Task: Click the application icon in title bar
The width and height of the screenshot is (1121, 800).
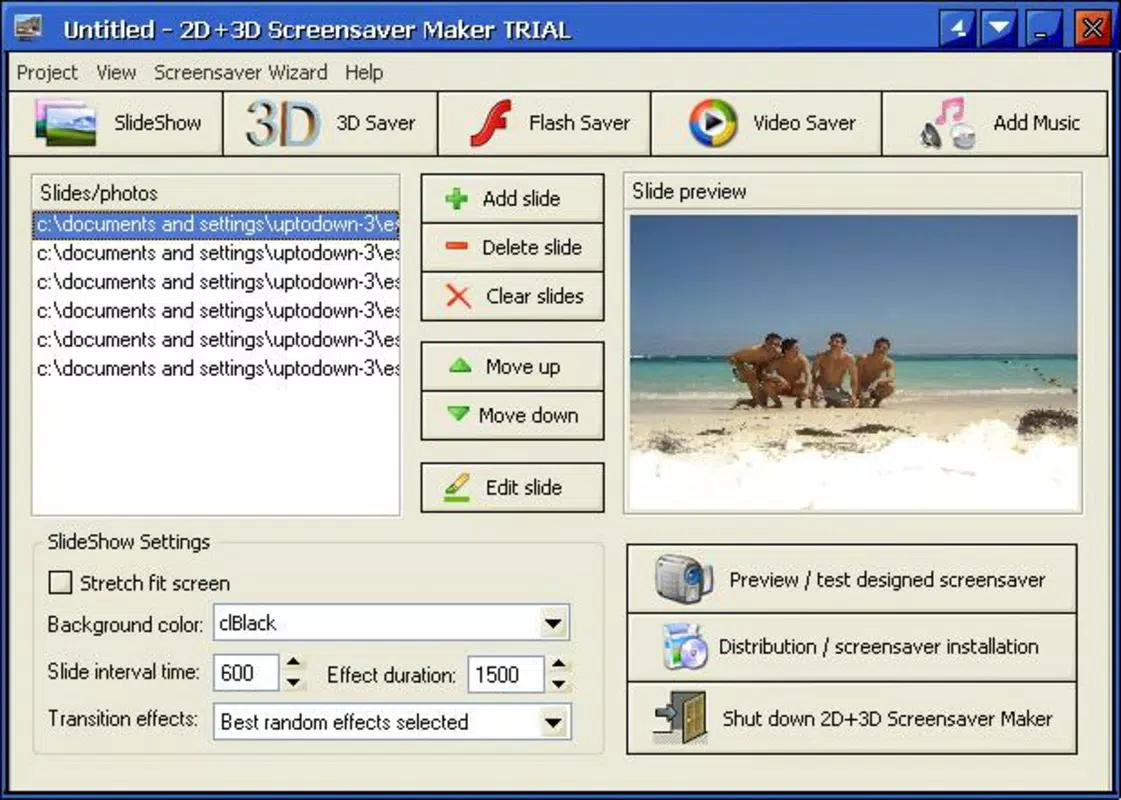Action: [28, 28]
